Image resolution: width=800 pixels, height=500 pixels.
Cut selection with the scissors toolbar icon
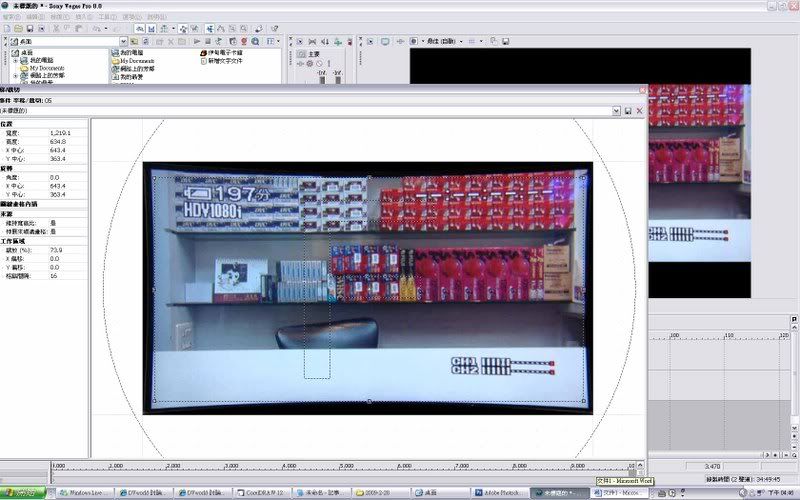tap(57, 29)
